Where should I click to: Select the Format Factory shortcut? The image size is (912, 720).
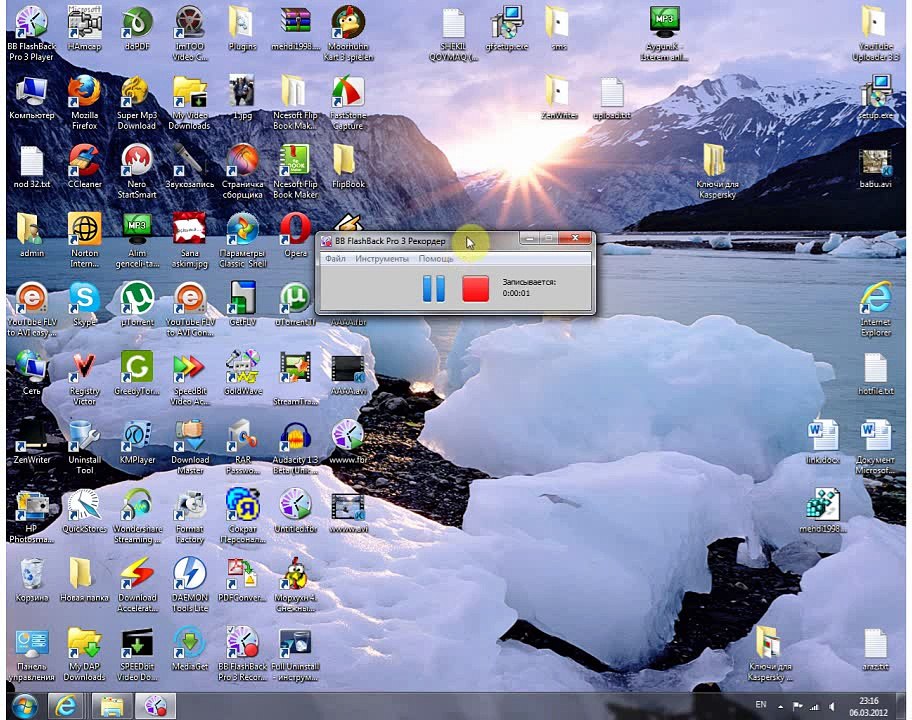coord(190,516)
